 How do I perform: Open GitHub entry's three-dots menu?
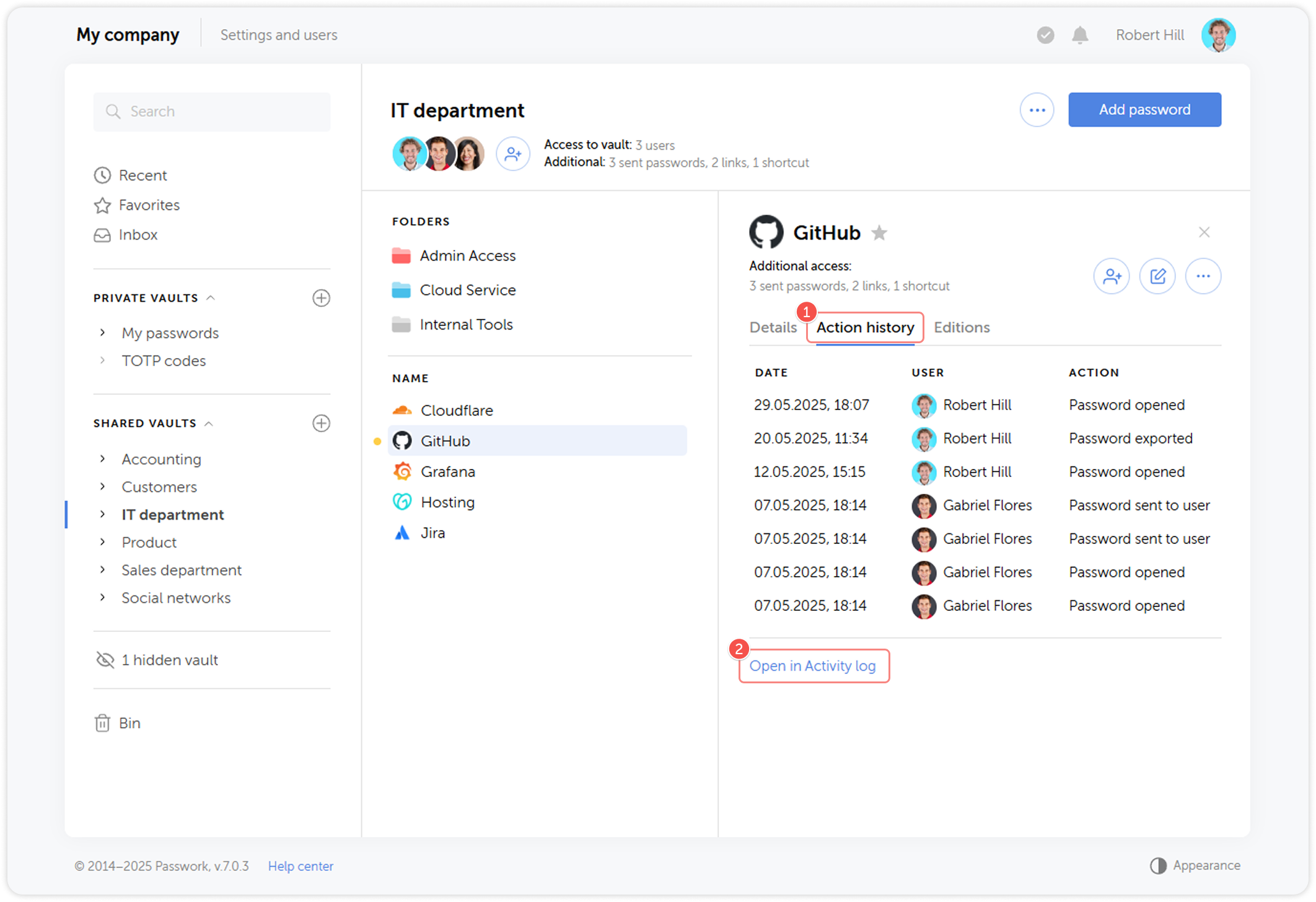point(1203,276)
